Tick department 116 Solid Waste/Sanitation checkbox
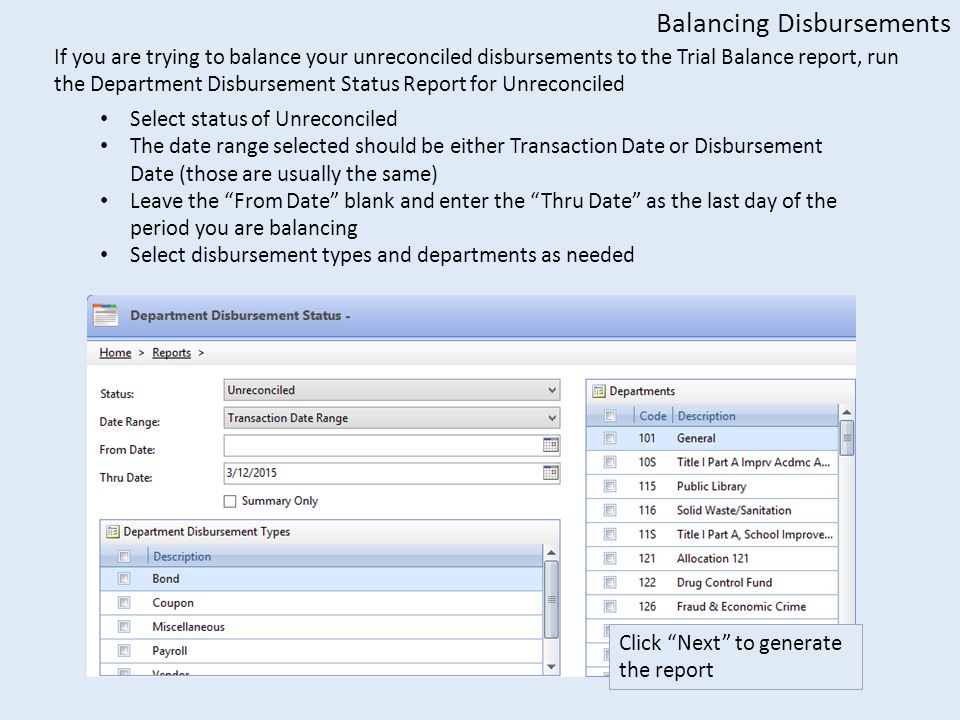The image size is (960, 720). (x=610, y=510)
